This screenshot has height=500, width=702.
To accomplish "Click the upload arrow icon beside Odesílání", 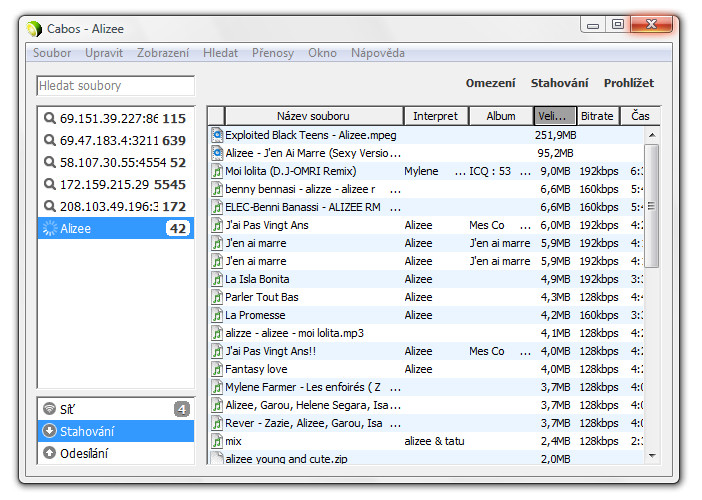I will [x=49, y=453].
